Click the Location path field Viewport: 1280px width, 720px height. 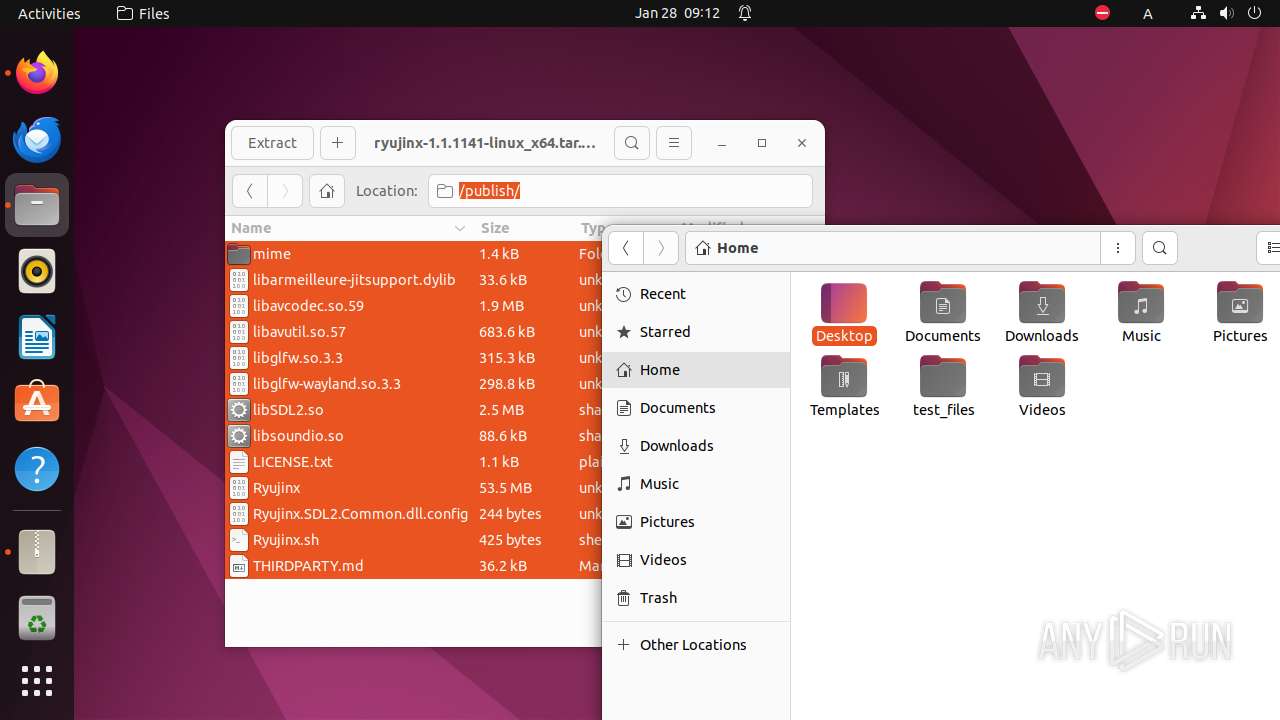point(620,191)
